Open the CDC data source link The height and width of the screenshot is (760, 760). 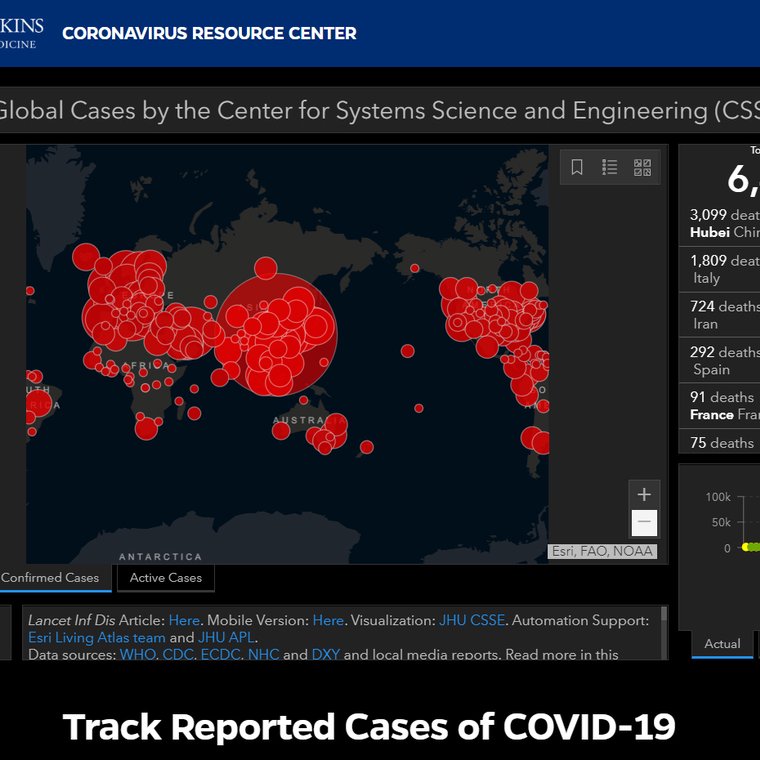[177, 654]
